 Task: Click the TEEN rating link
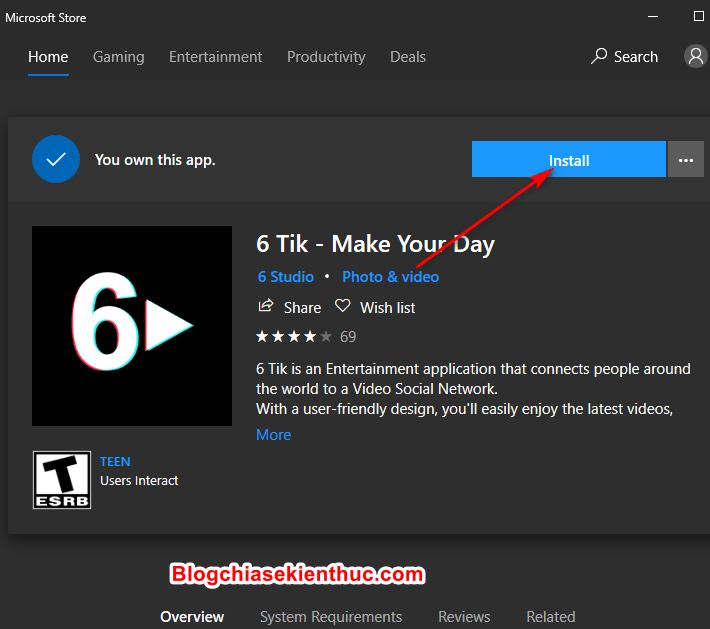tap(115, 461)
